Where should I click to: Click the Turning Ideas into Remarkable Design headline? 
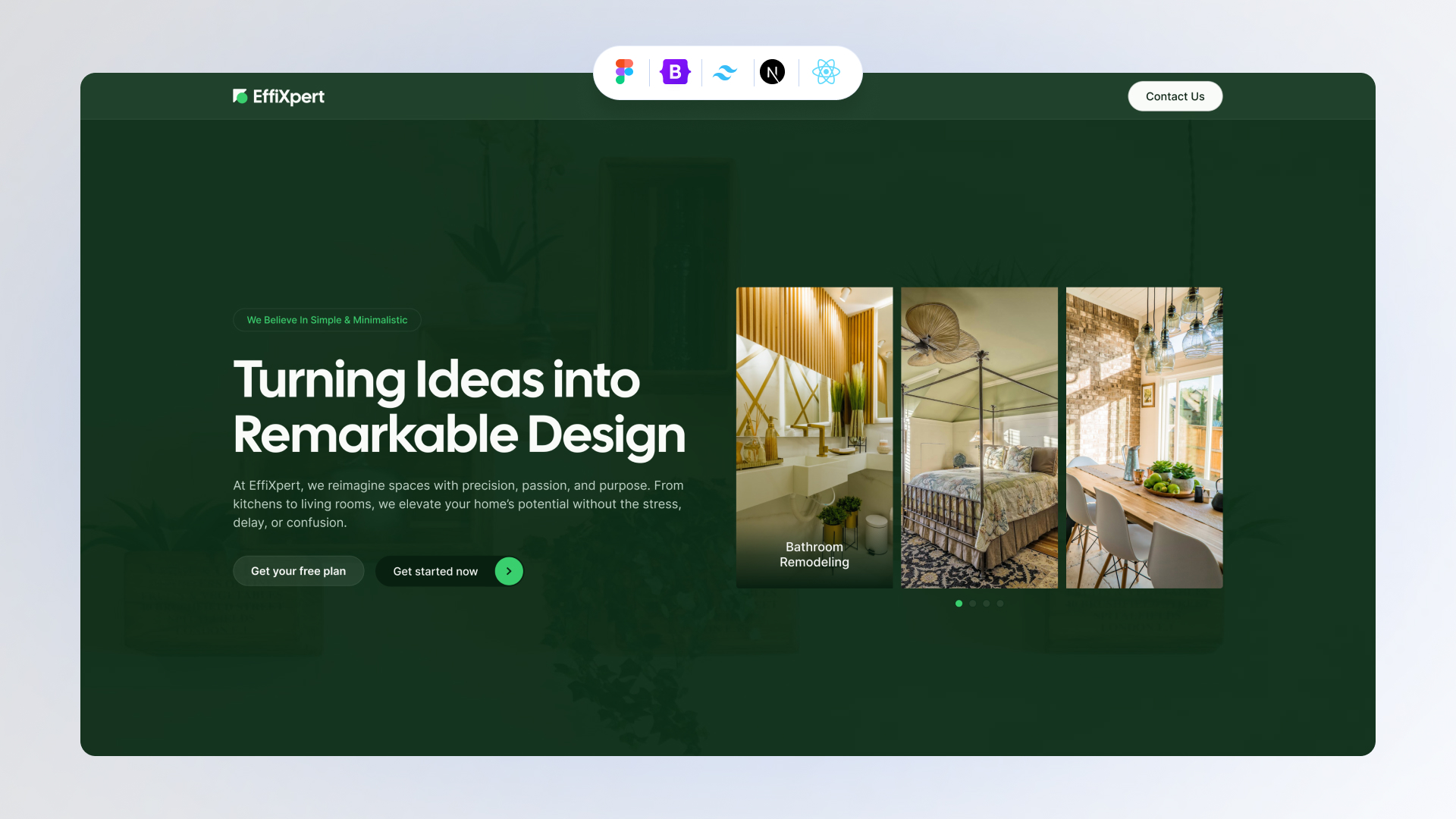pyautogui.click(x=459, y=407)
